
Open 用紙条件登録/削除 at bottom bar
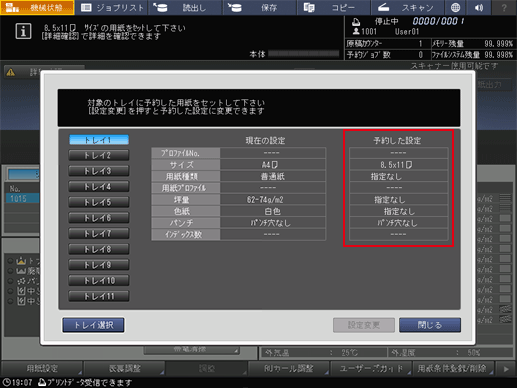(453, 368)
